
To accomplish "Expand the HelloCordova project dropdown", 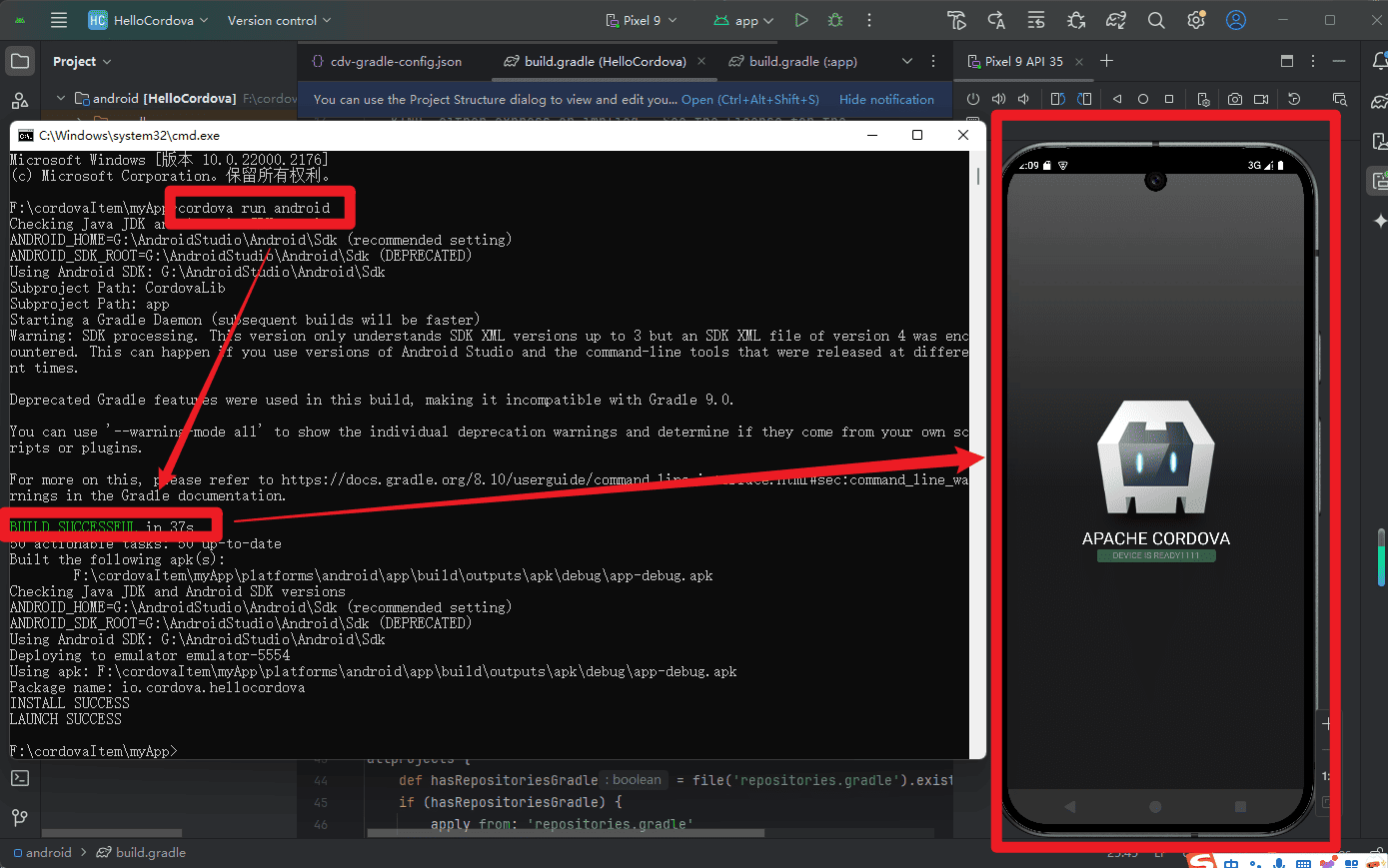I will [150, 20].
